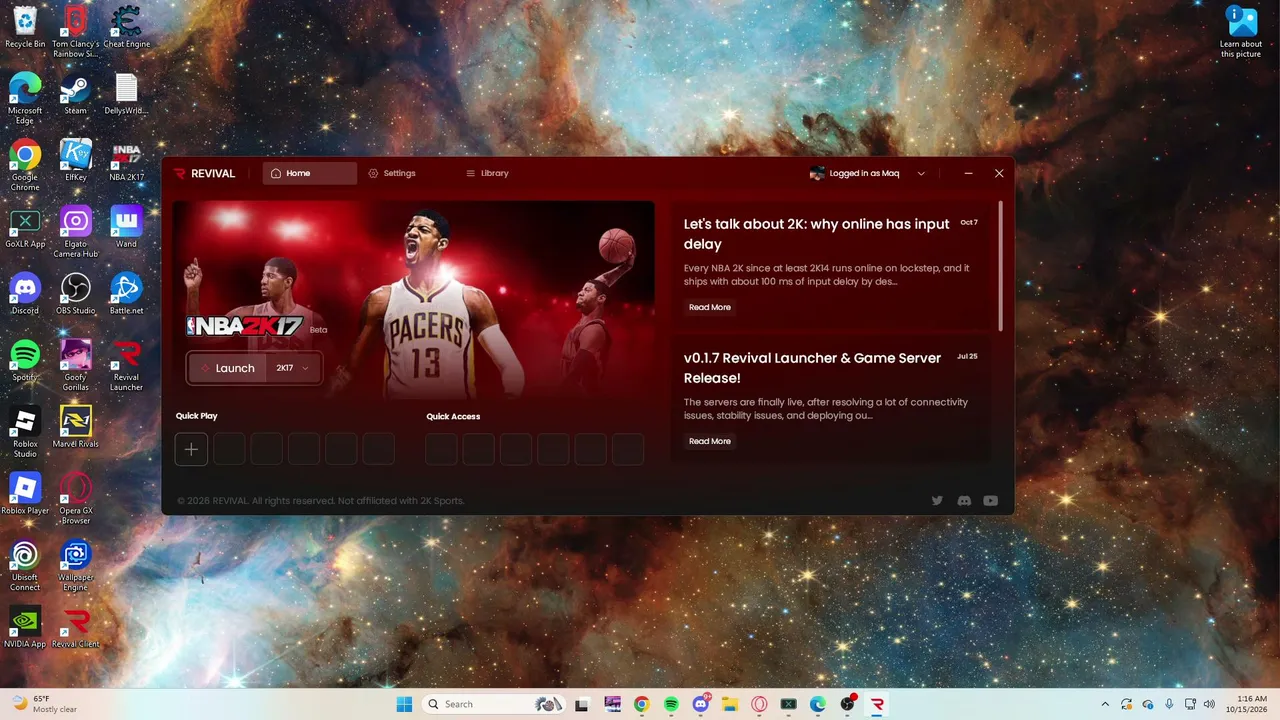Open Revival's YouTube channel icon
The height and width of the screenshot is (720, 1280).
(x=991, y=500)
